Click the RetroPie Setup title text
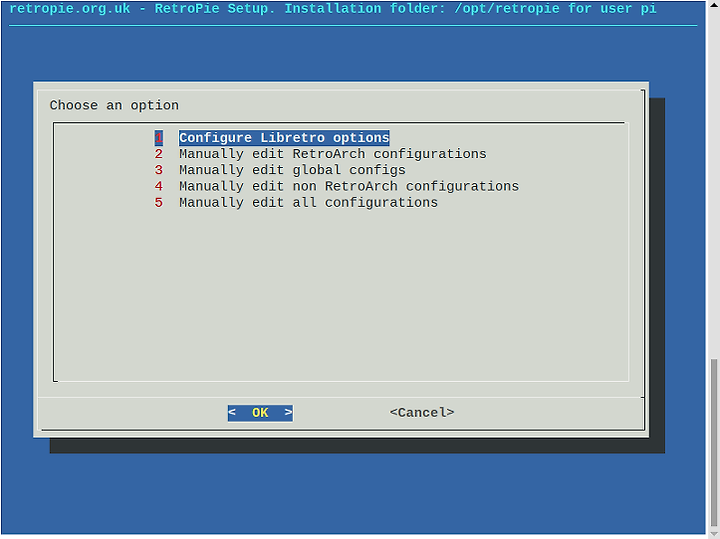 (x=333, y=9)
